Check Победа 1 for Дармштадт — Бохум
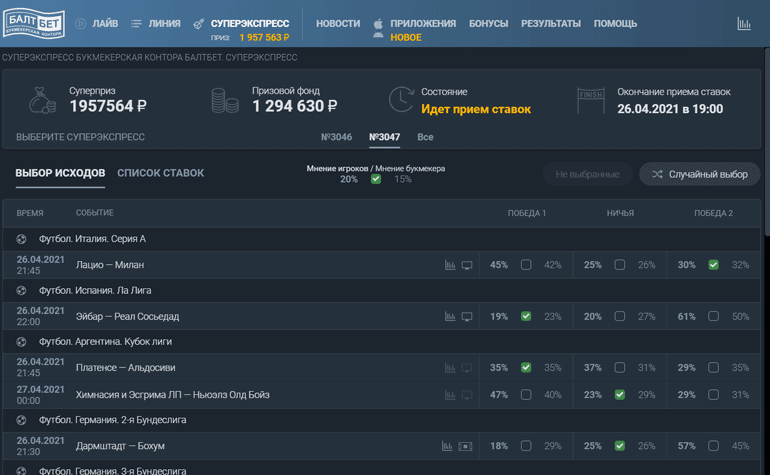The width and height of the screenshot is (770, 475). coord(526,446)
